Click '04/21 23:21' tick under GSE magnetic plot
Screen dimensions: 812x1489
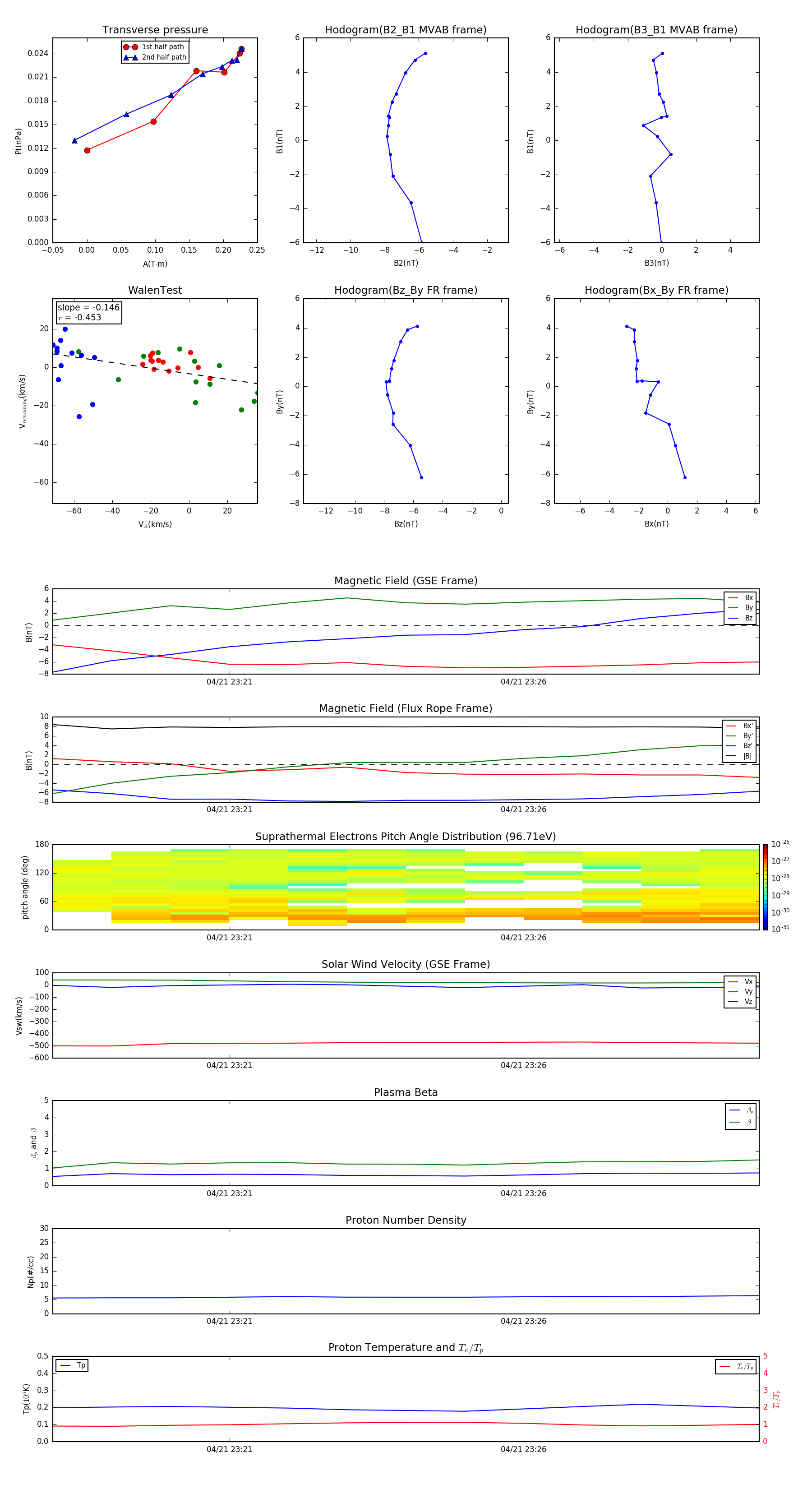click(230, 682)
